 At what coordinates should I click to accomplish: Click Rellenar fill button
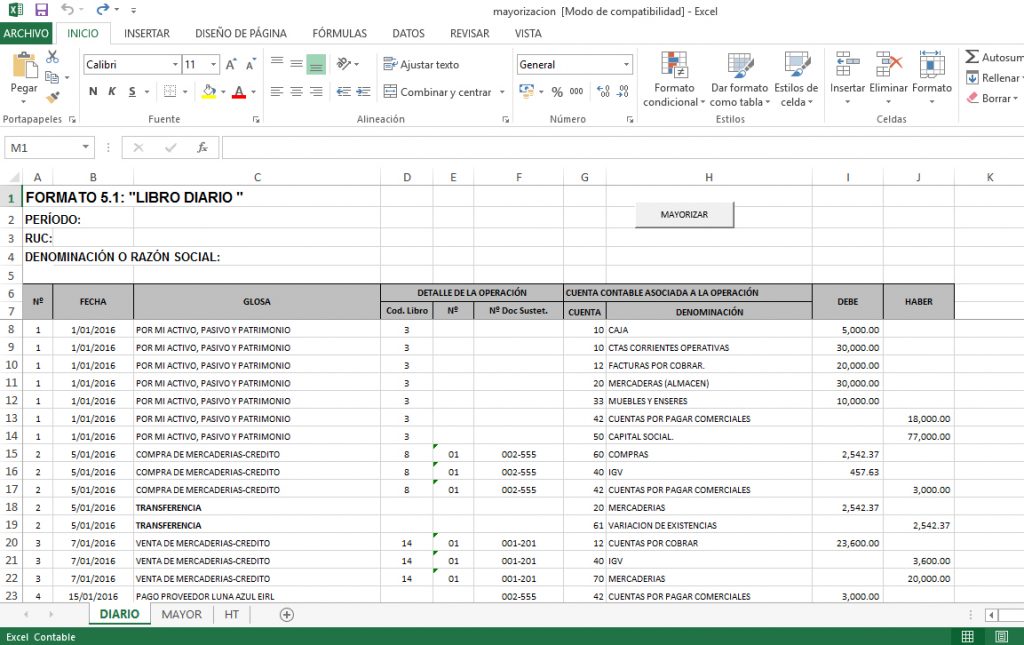tap(994, 78)
